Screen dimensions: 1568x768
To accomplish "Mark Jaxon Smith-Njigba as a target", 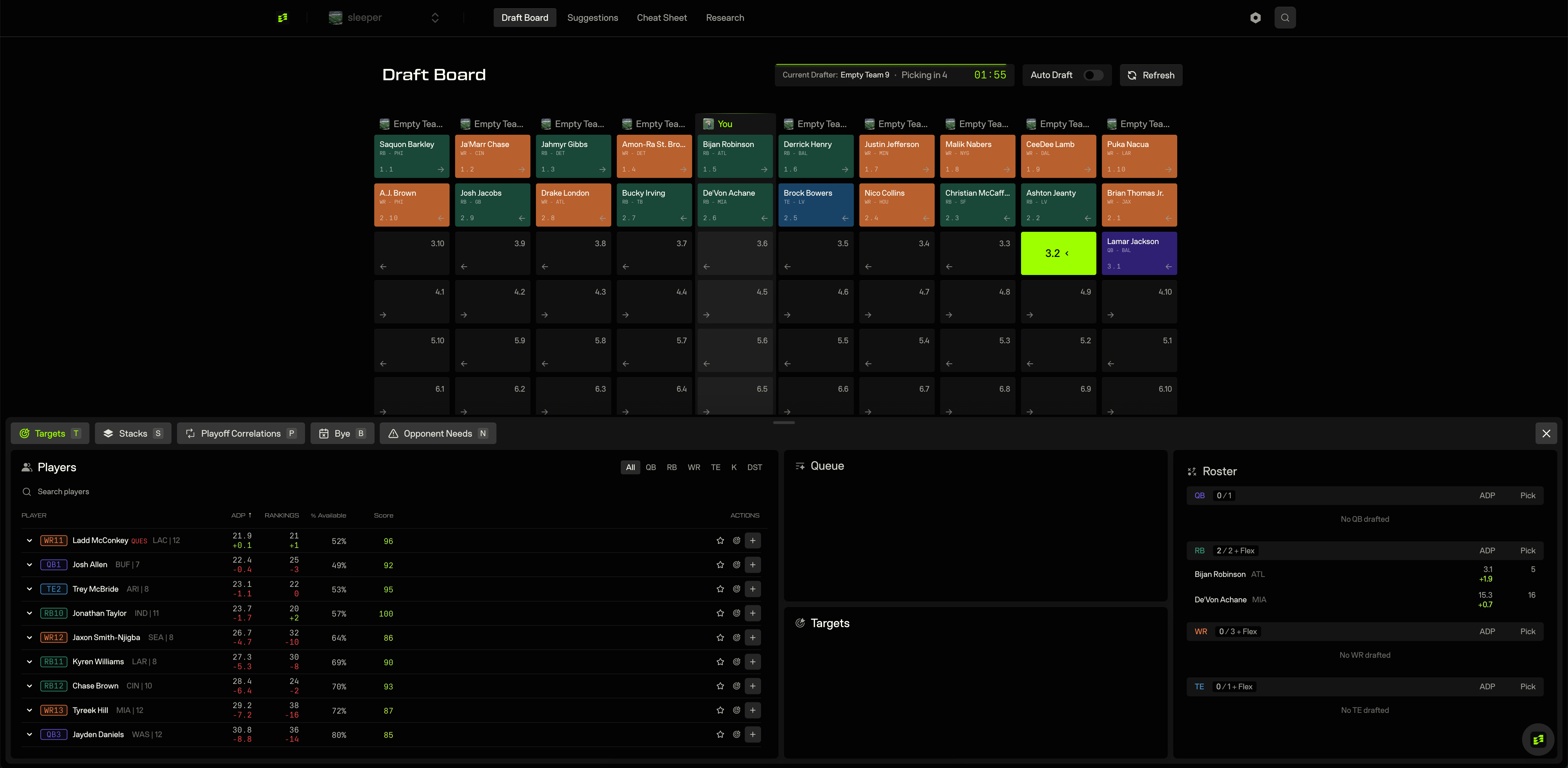I will 737,638.
